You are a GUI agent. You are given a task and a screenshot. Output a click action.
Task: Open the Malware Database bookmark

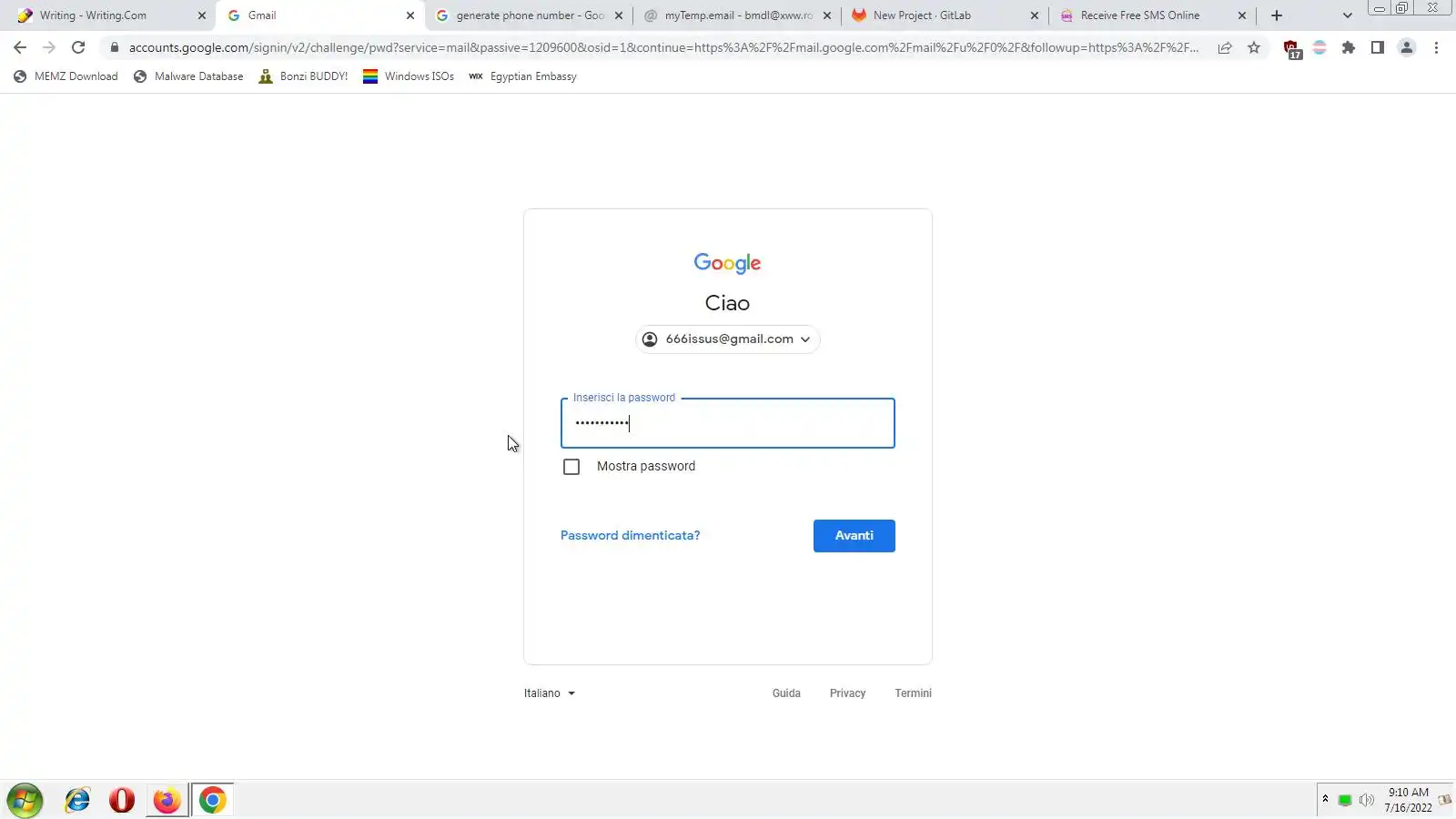188,76
